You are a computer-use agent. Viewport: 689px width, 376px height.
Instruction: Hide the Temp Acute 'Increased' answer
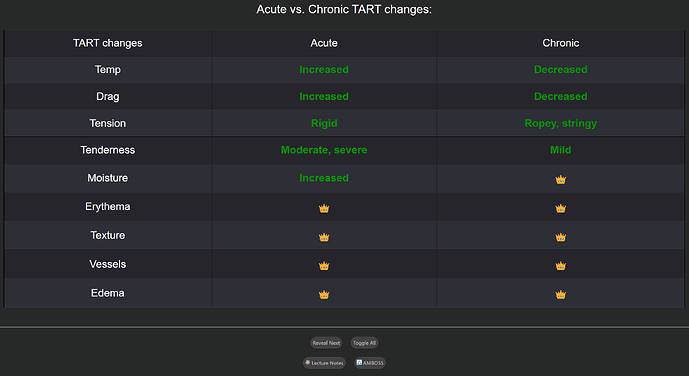point(324,69)
